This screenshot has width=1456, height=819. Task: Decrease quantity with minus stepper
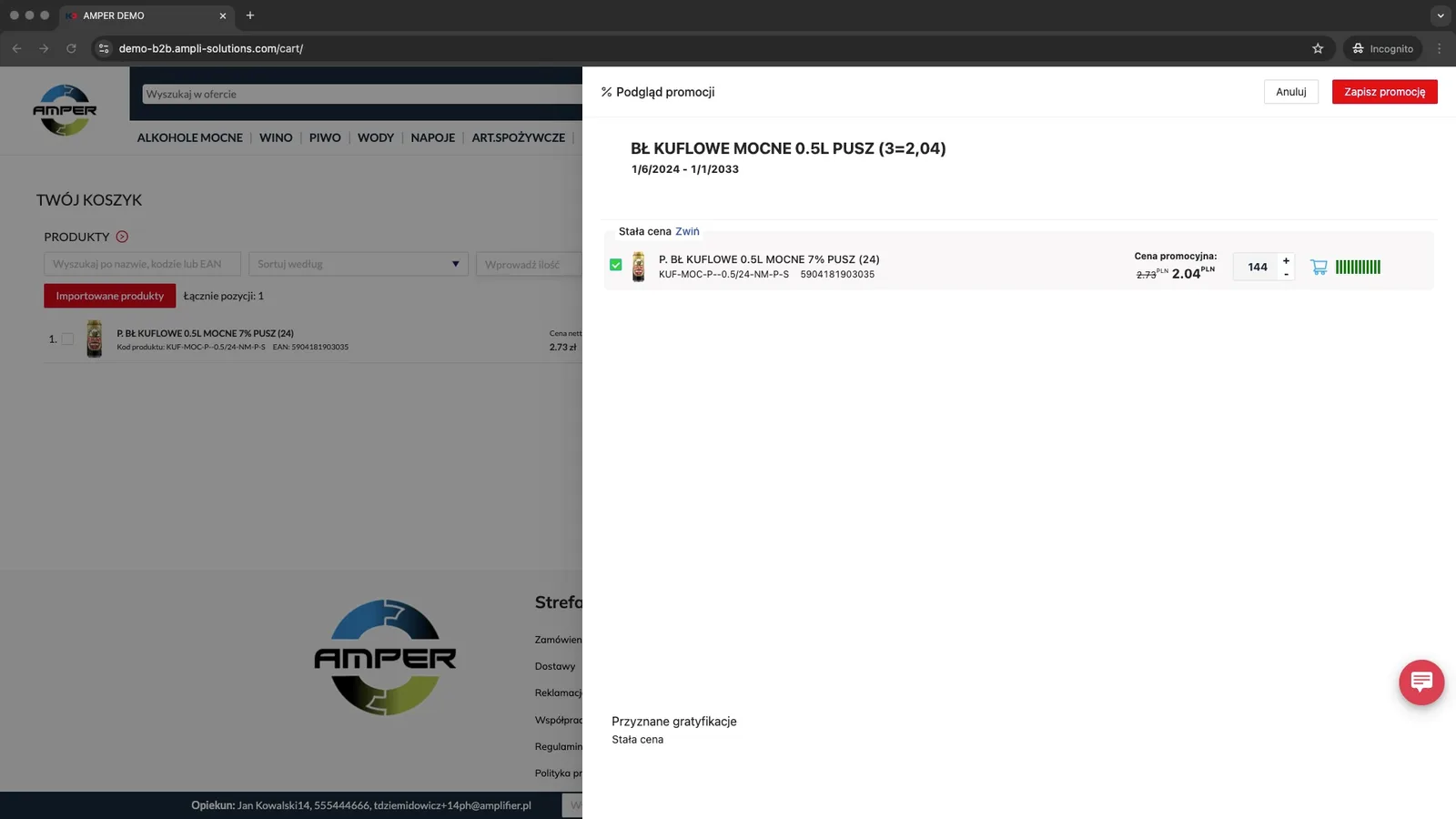click(1286, 274)
